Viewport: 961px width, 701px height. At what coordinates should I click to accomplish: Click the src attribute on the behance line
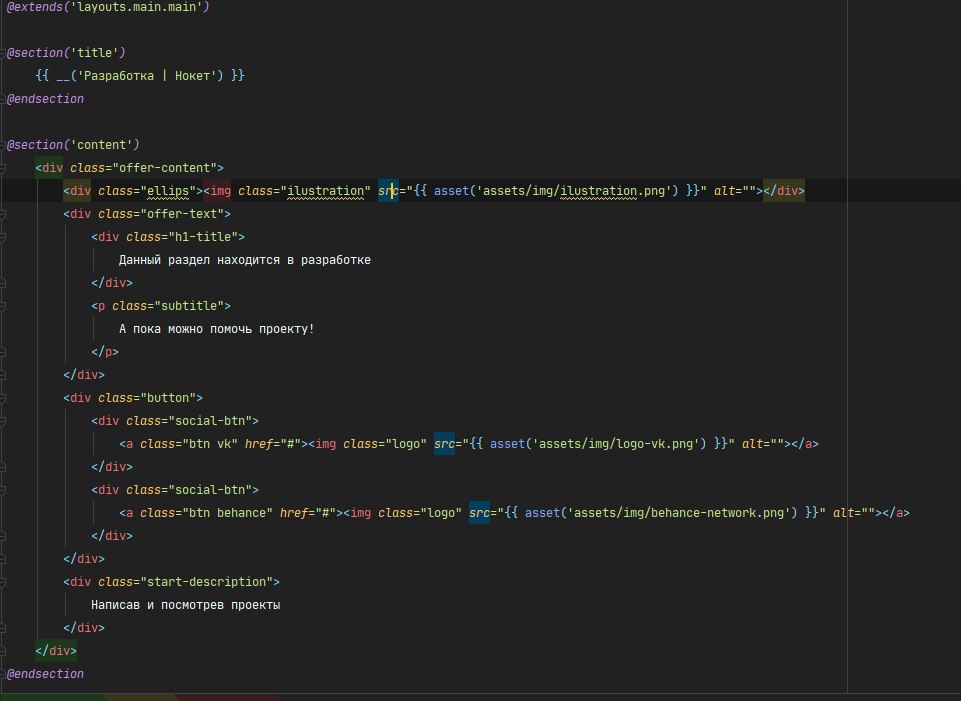coord(479,513)
